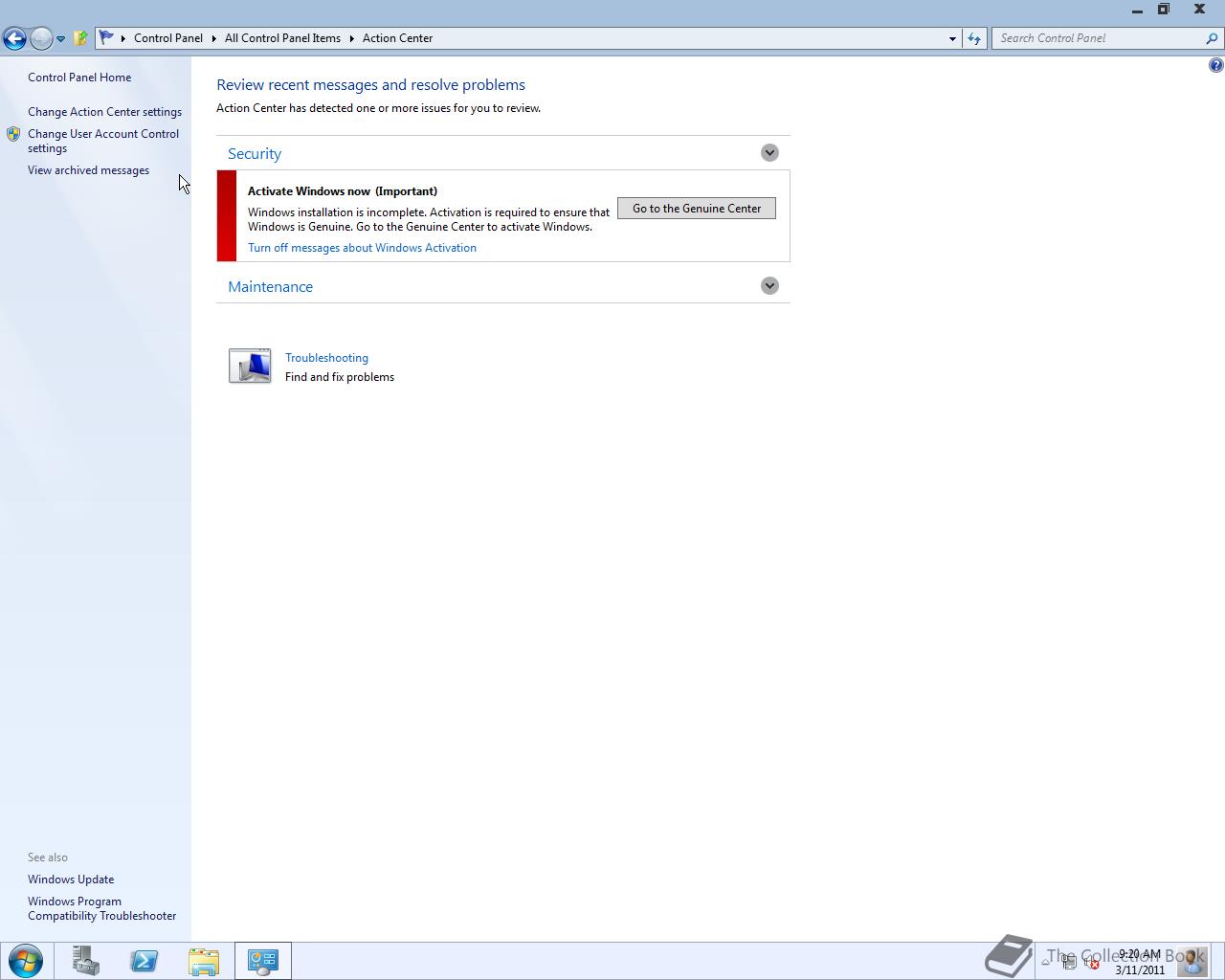
Task: Click the Activate Windows now (Important) heading
Action: pyautogui.click(x=343, y=191)
